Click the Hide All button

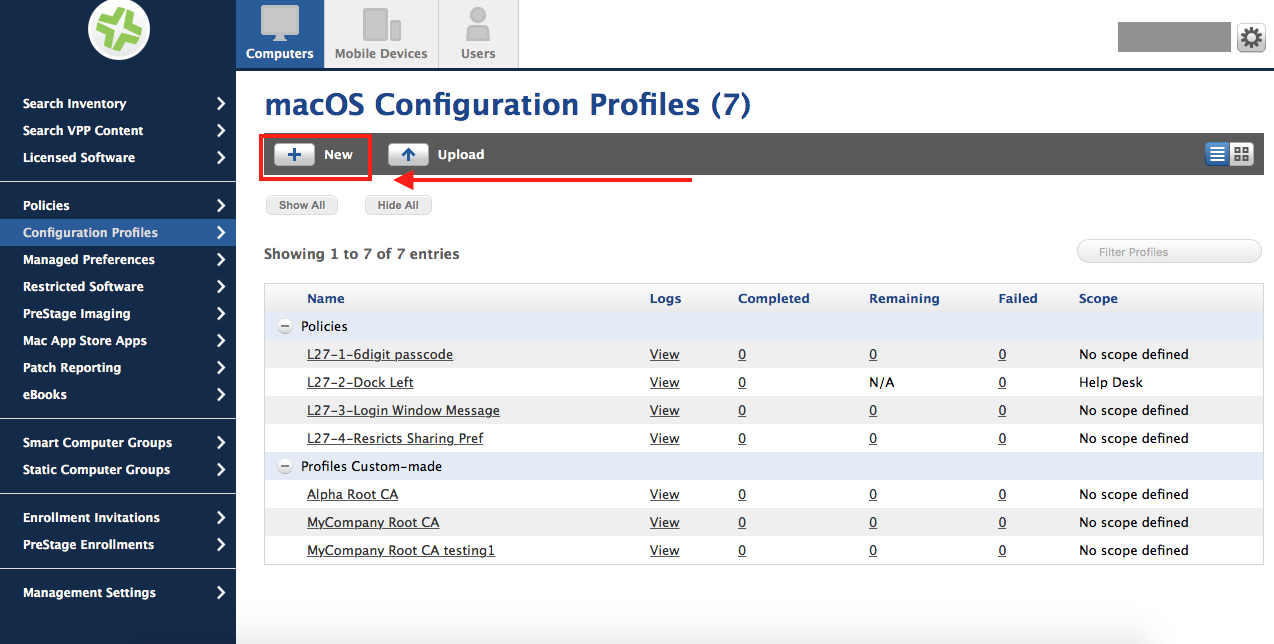[398, 205]
